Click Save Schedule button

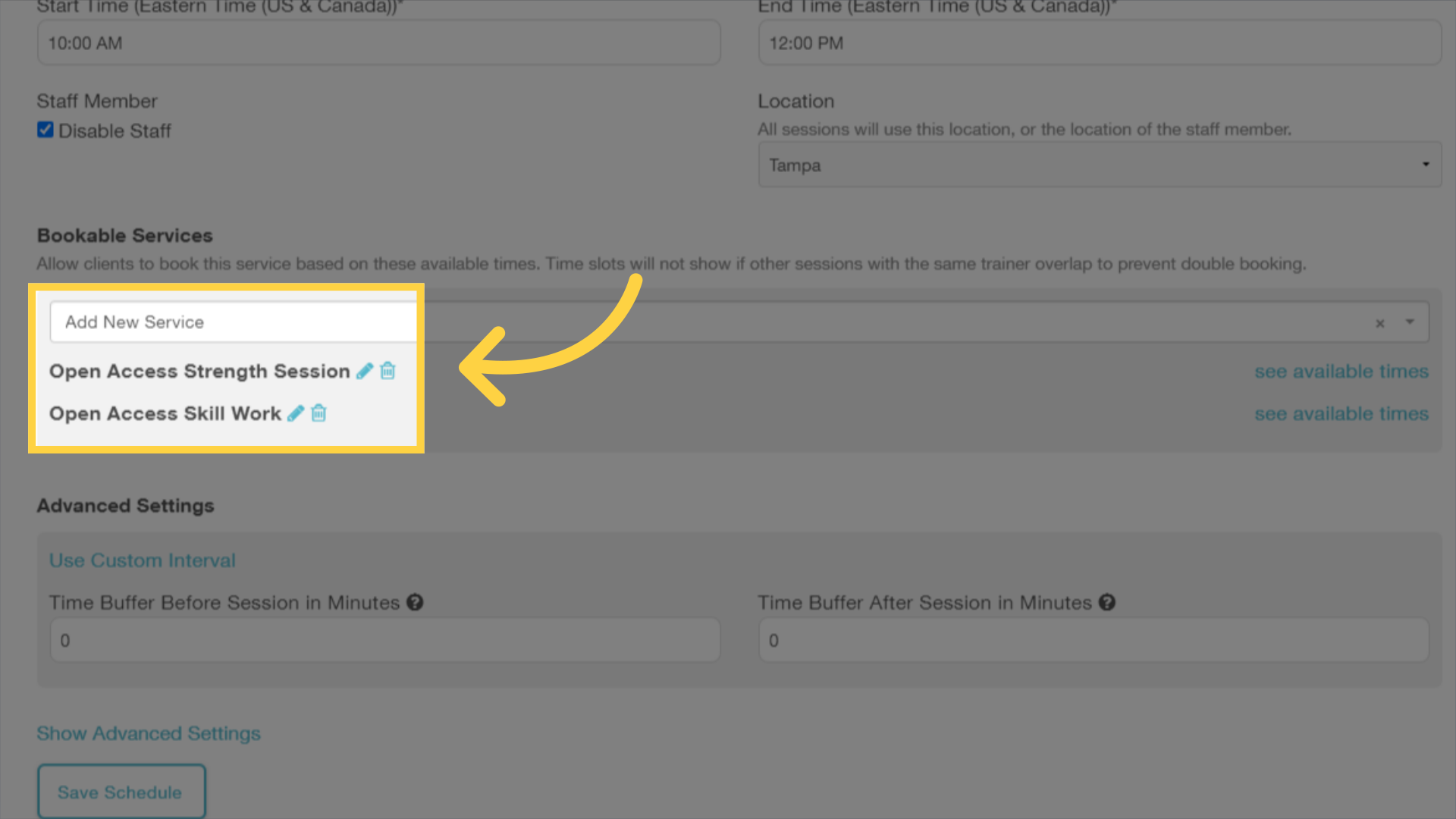pyautogui.click(x=121, y=792)
